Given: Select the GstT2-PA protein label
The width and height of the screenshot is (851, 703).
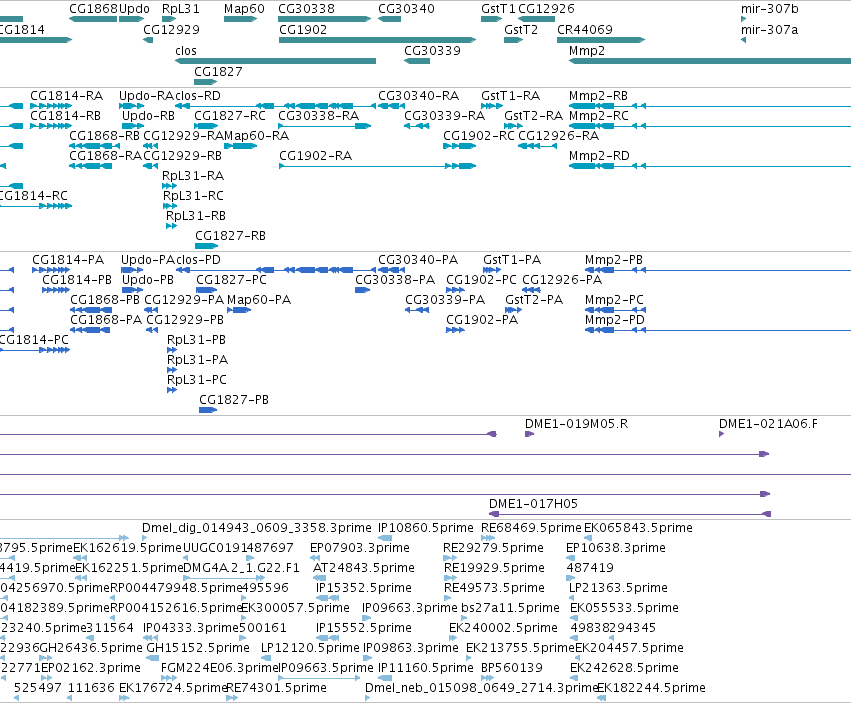Looking at the screenshot, I should 534,301.
